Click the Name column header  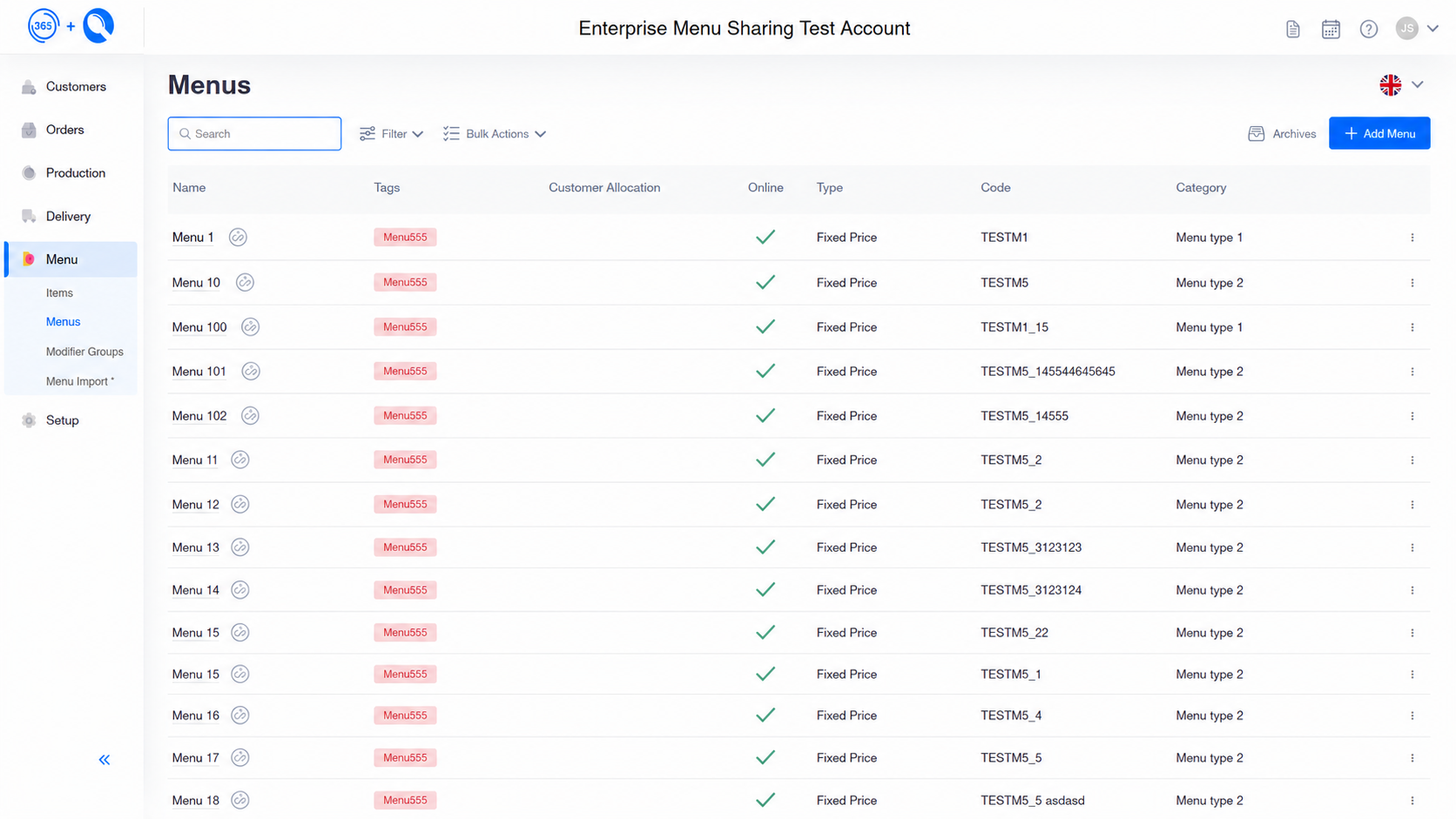(x=189, y=187)
